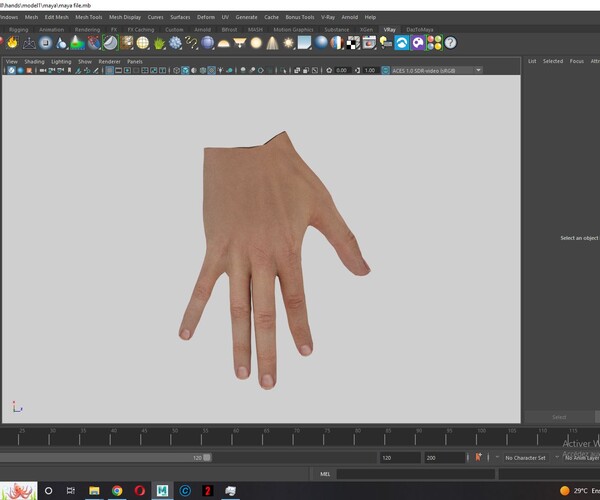This screenshot has height=500, width=600.
Task: Open Opera browser from the taskbar
Action: (140, 490)
